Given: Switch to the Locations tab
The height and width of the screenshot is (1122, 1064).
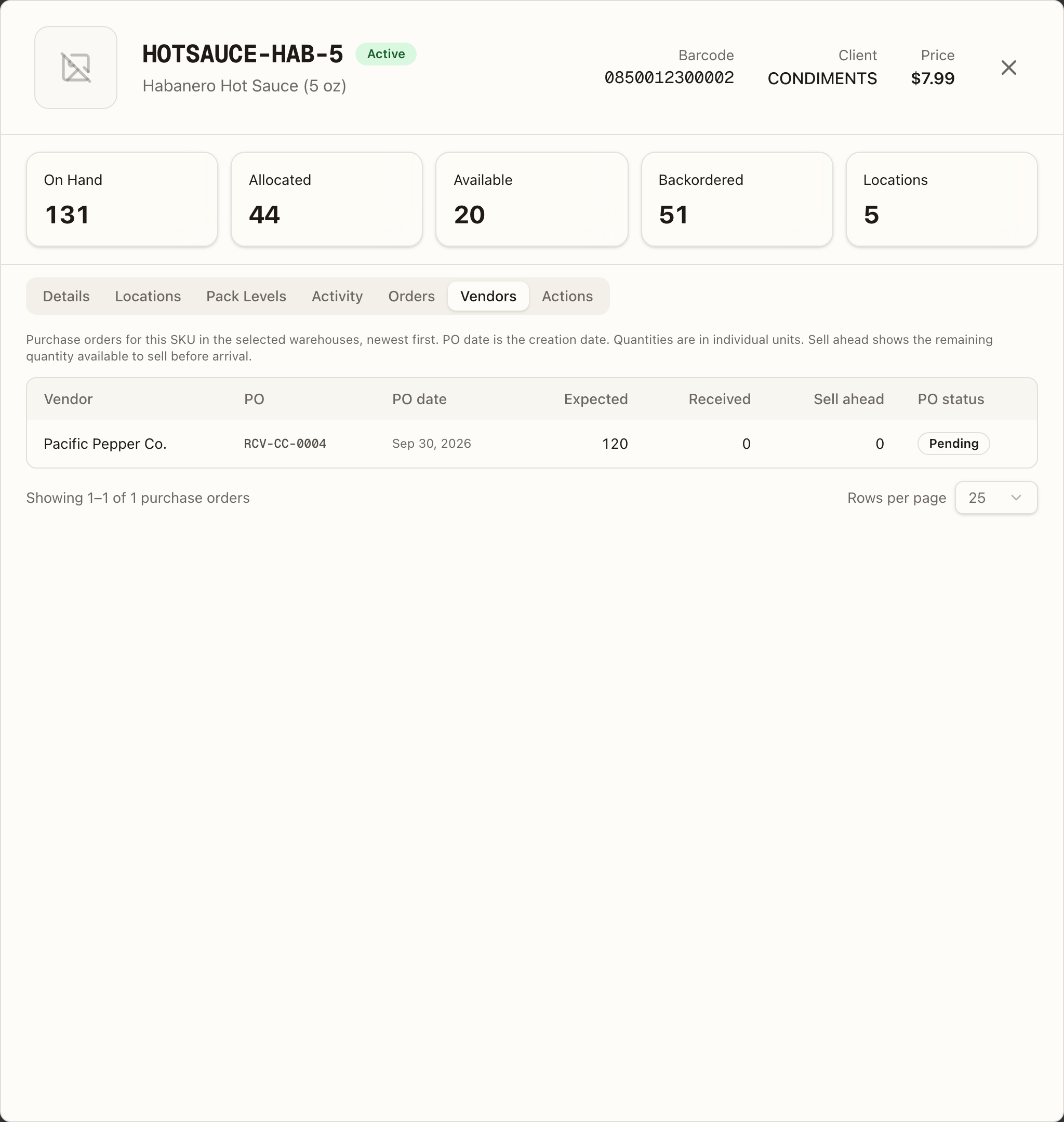Looking at the screenshot, I should tap(148, 296).
